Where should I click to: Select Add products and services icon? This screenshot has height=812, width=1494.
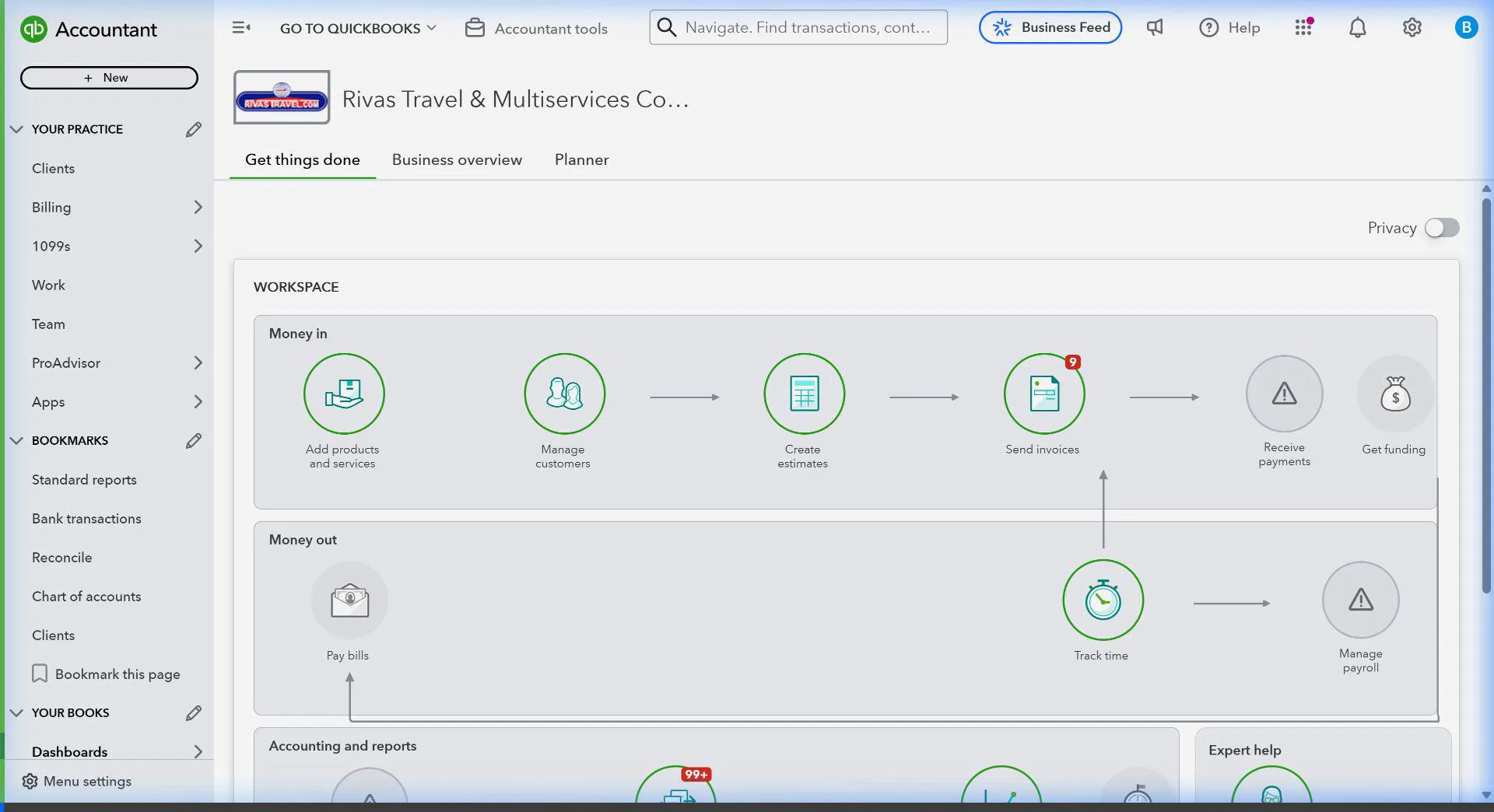pyautogui.click(x=343, y=394)
